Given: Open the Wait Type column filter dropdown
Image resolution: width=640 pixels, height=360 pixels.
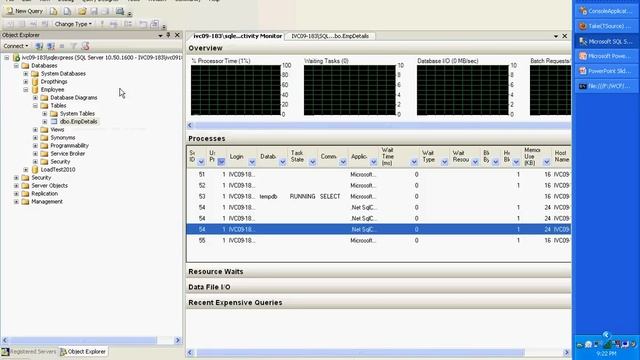Looking at the screenshot, I should (x=444, y=162).
